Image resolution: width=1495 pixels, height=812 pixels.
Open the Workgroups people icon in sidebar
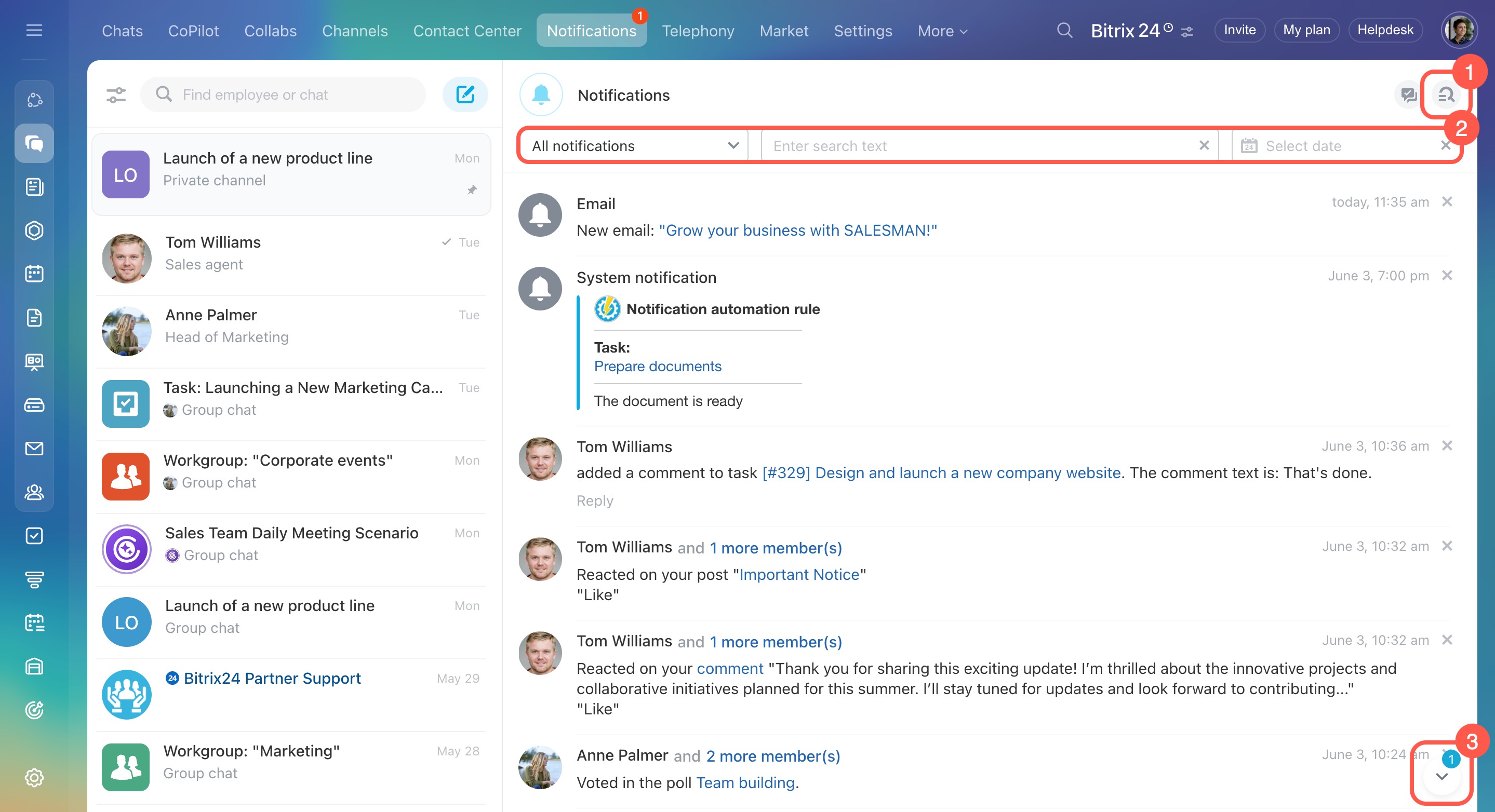(34, 492)
